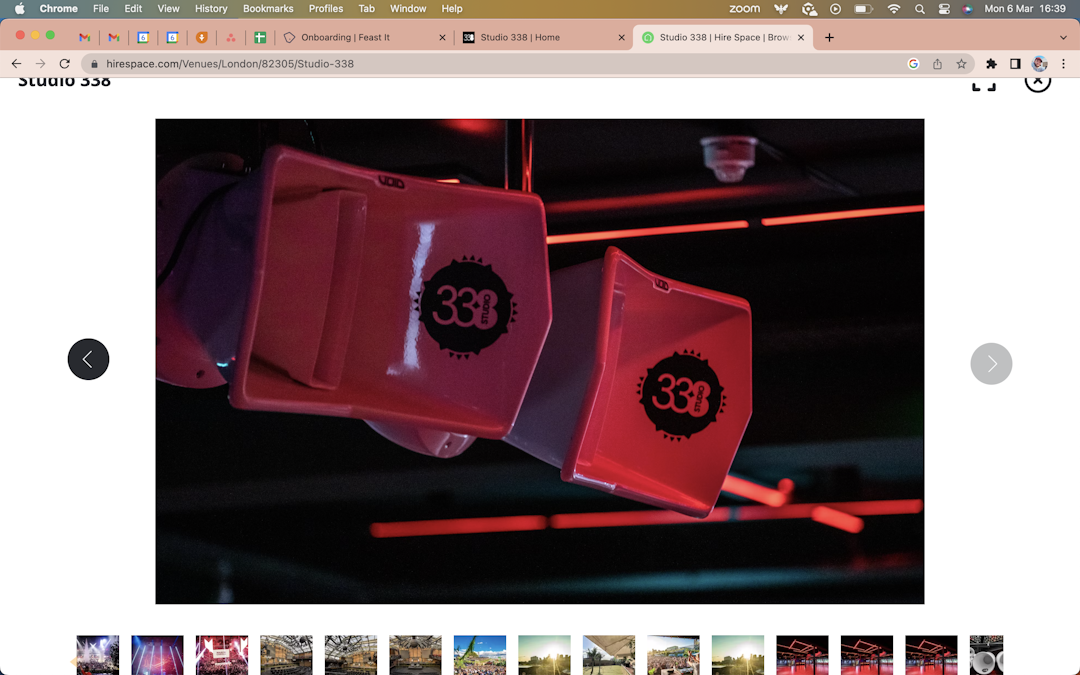Expand the gallery to fullscreen
Viewport: 1080px width, 675px height.
984,84
